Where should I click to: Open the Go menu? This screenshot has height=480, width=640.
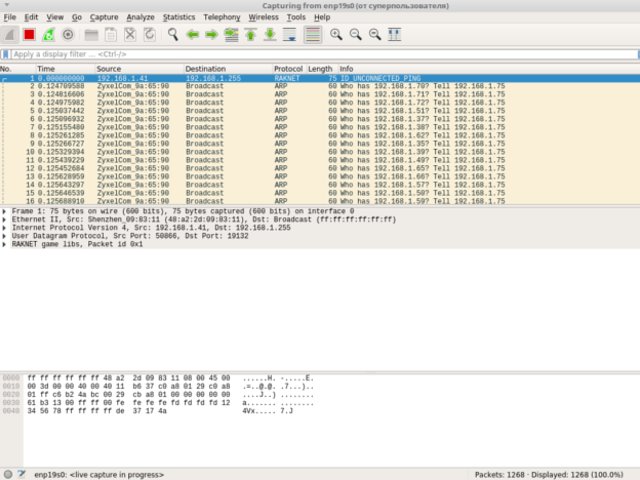(x=77, y=17)
